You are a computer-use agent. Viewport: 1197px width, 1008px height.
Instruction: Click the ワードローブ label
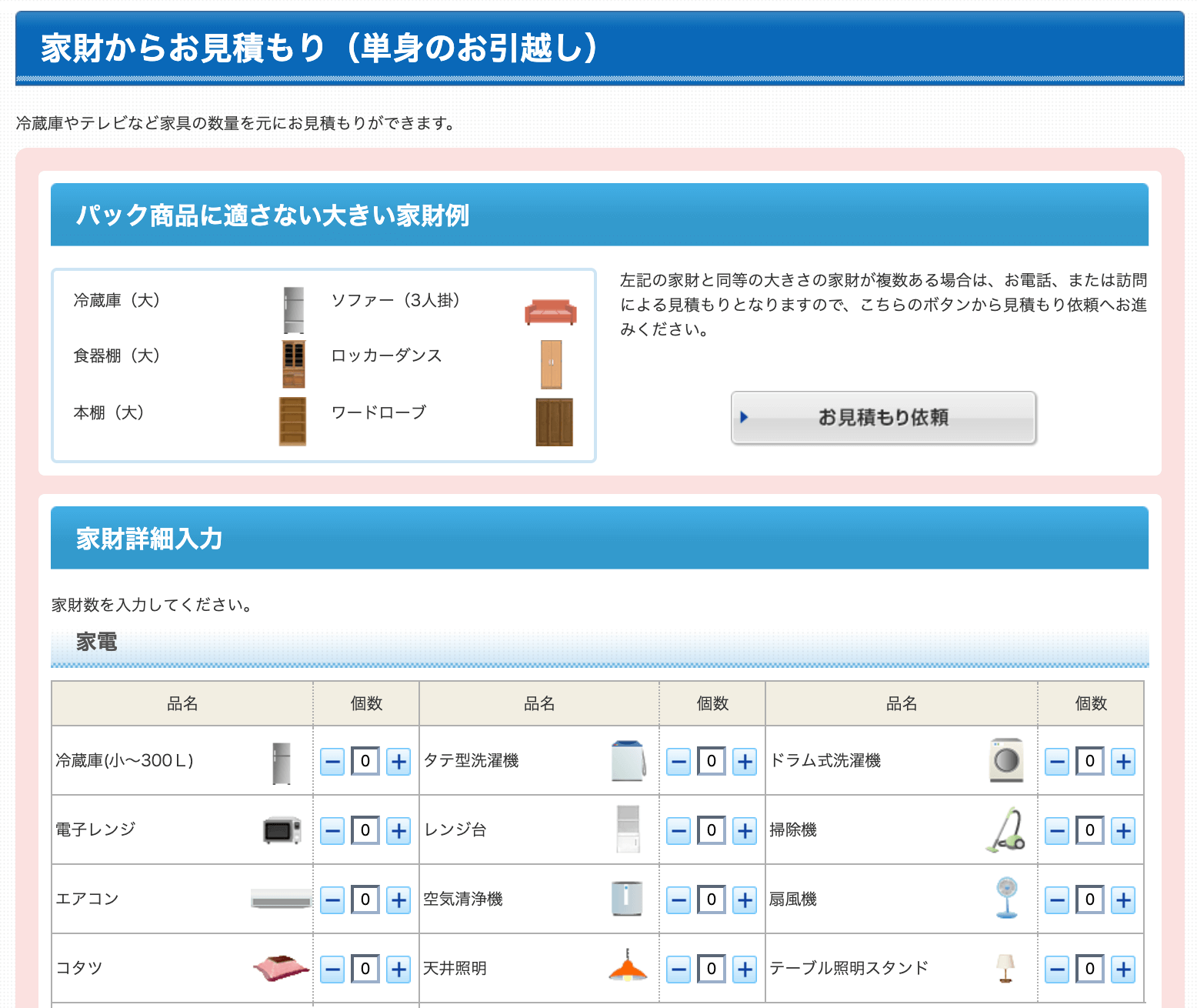[378, 412]
